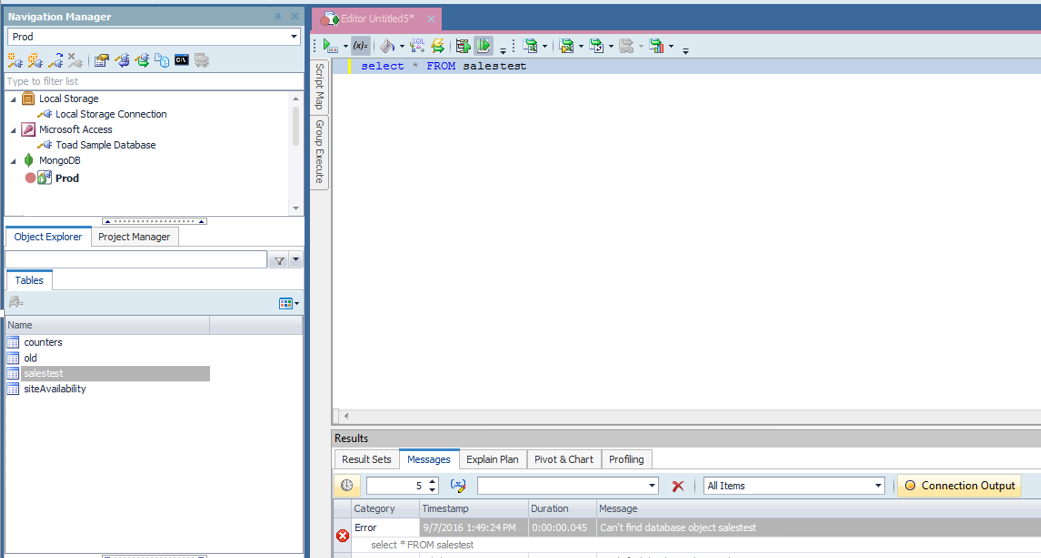Click the clock history icon in Messages
The image size is (1041, 558).
click(x=347, y=486)
